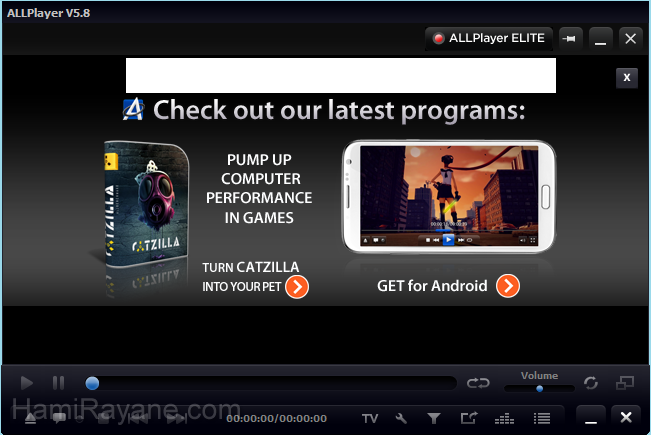Click the Check out our latest programs heading
This screenshot has height=435, width=651.
click(339, 110)
